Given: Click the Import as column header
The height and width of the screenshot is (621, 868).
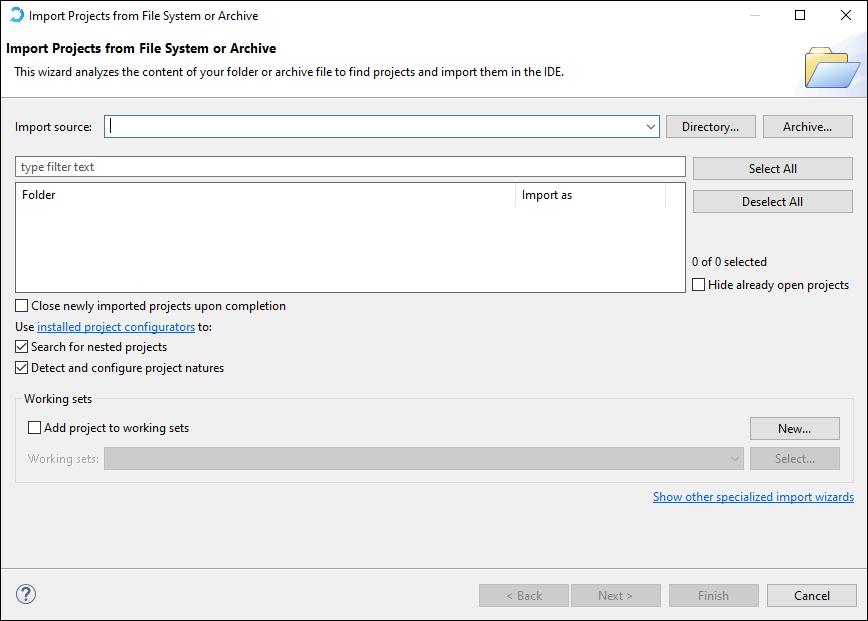Looking at the screenshot, I should click(590, 195).
